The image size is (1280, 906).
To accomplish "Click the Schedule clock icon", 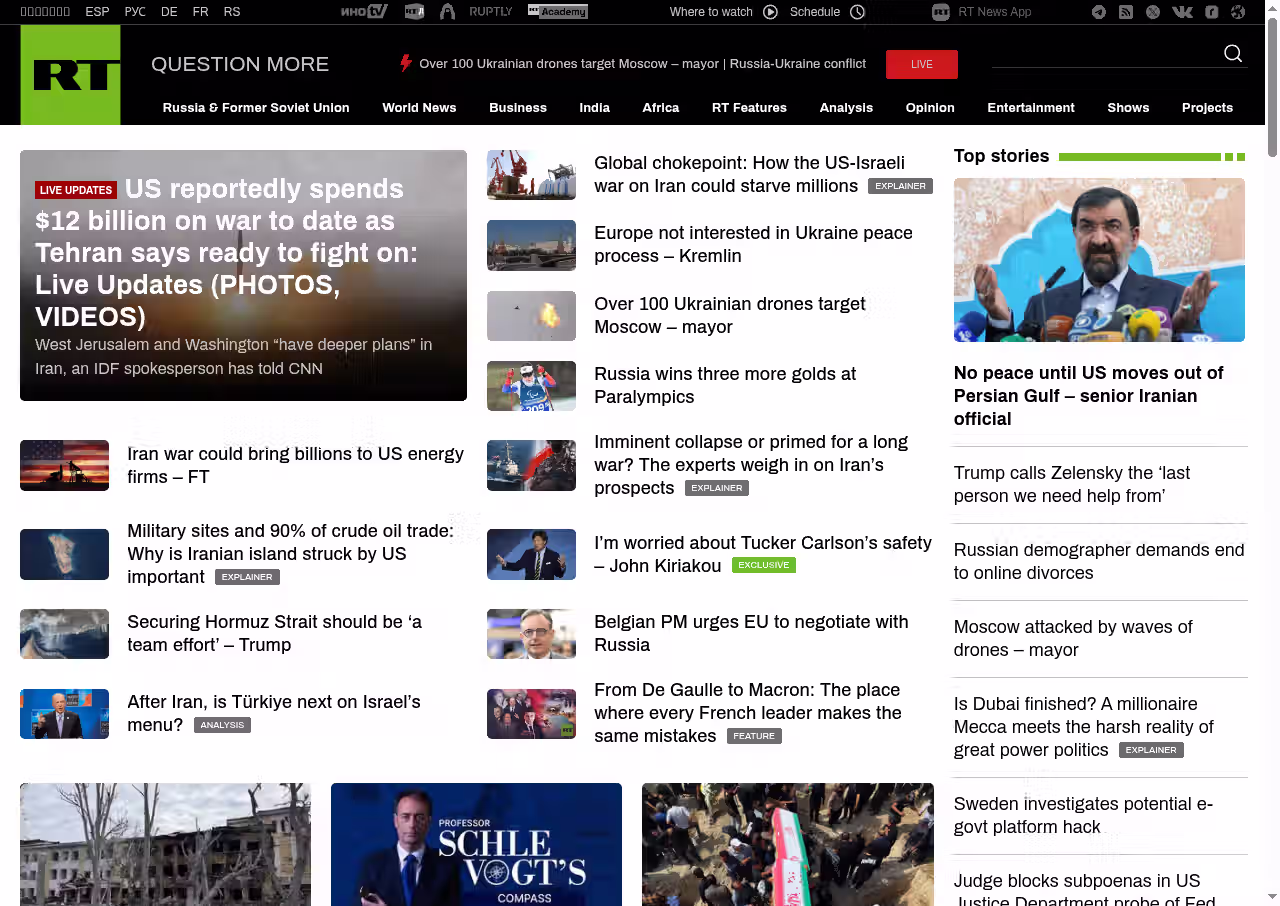I will [x=857, y=12].
